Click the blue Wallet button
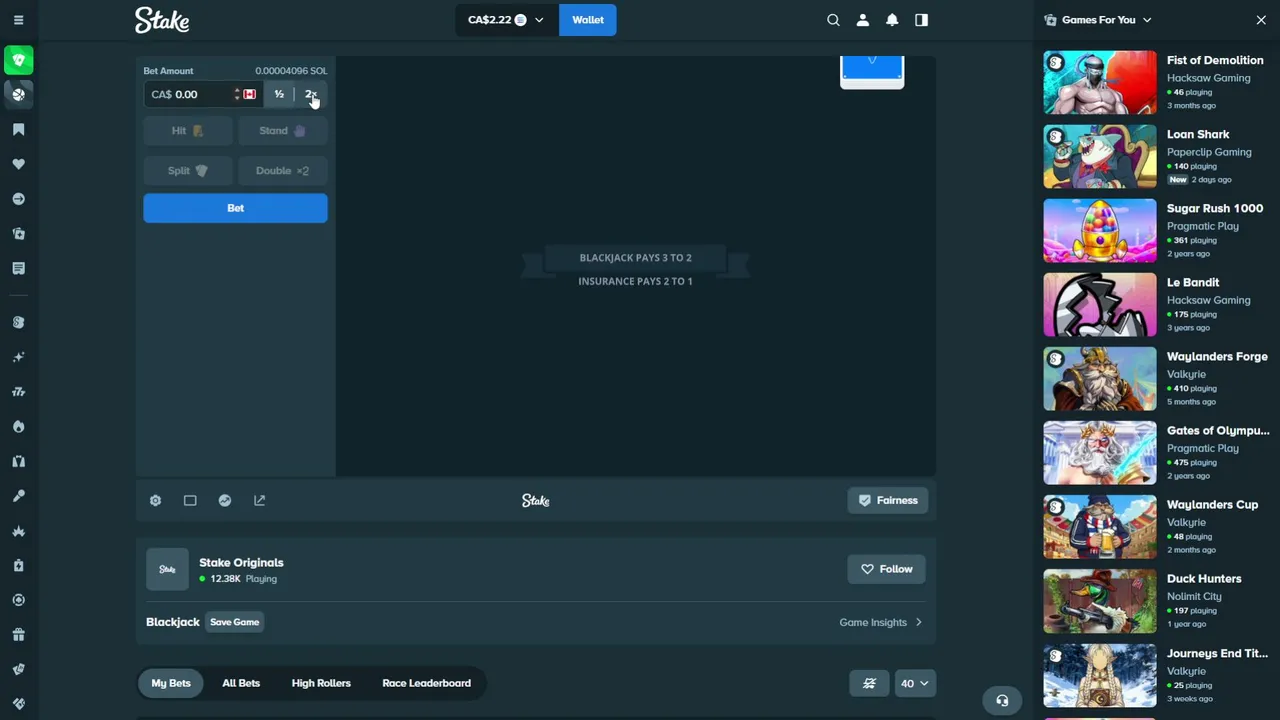This screenshot has width=1280, height=720. [588, 20]
